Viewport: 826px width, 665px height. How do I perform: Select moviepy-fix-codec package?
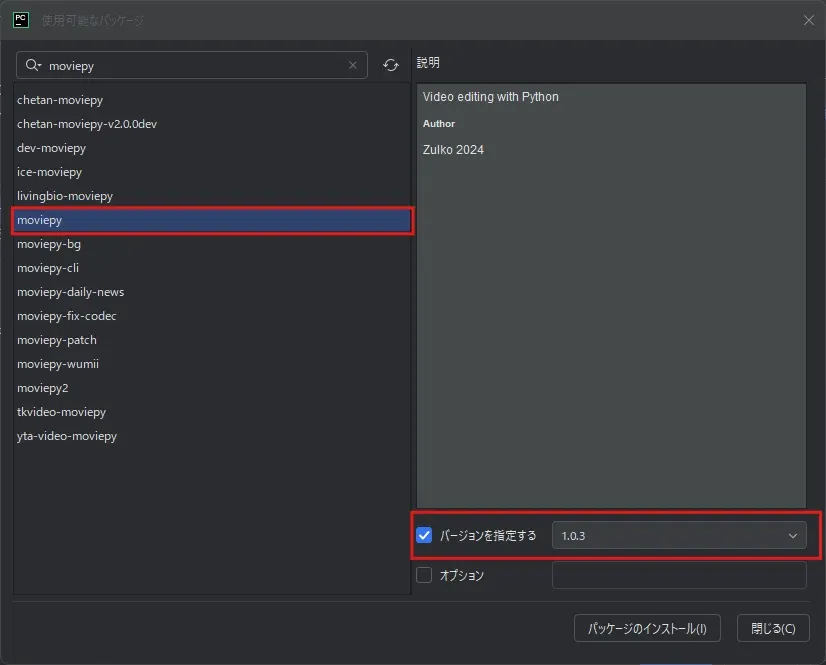[x=212, y=316]
